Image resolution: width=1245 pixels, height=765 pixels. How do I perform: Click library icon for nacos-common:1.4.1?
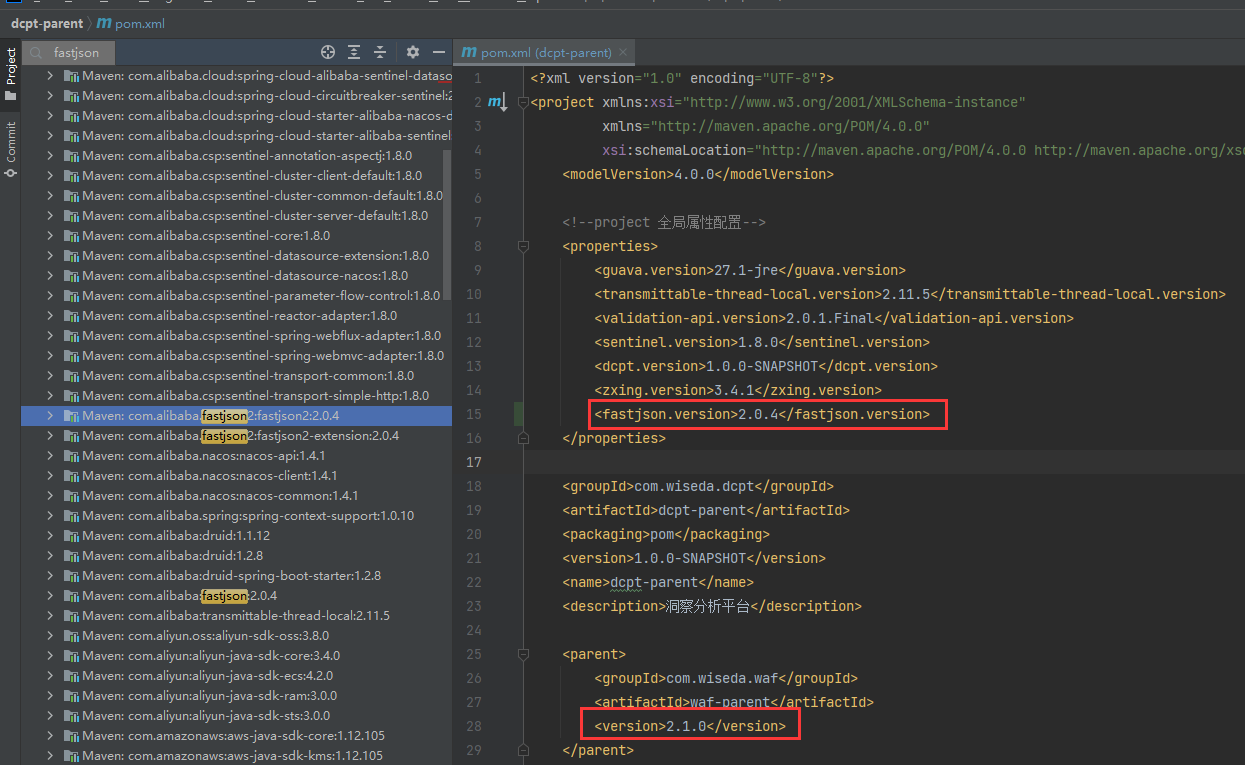pyautogui.click(x=71, y=496)
